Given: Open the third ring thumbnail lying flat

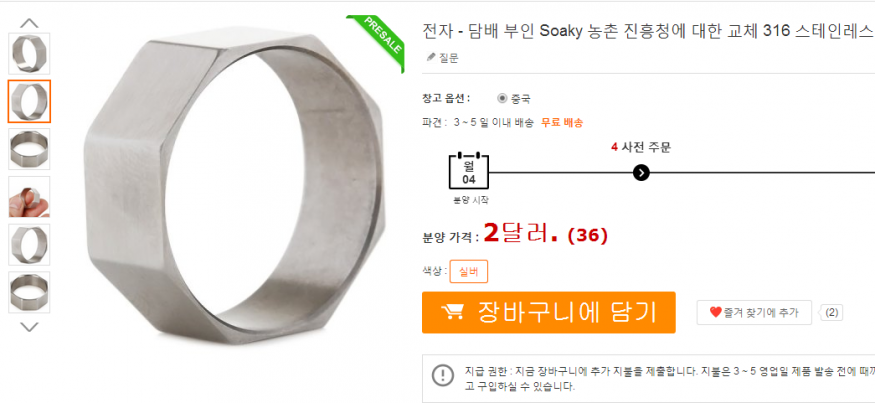Looking at the screenshot, I should tap(29, 149).
